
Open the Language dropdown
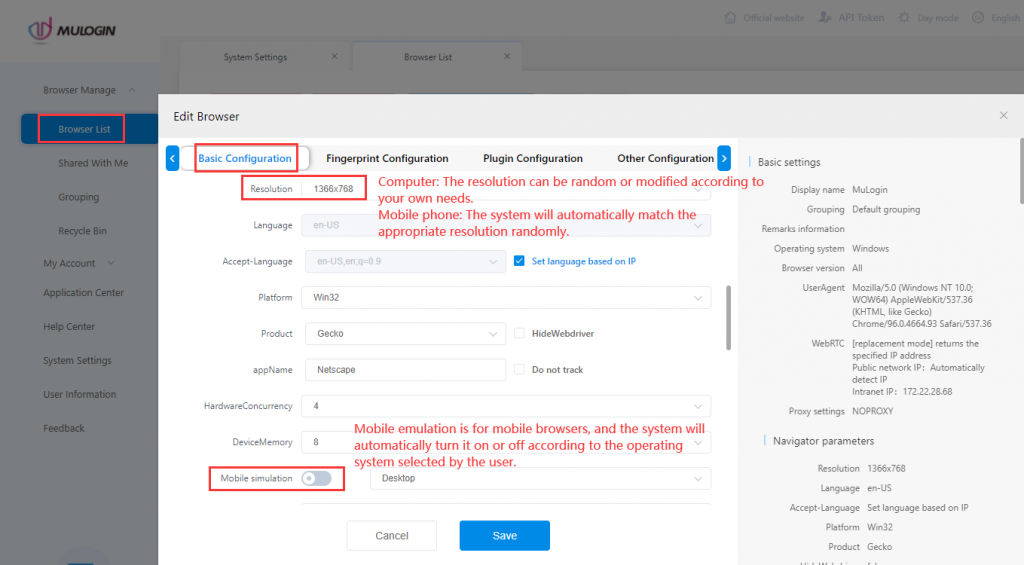(x=506, y=225)
